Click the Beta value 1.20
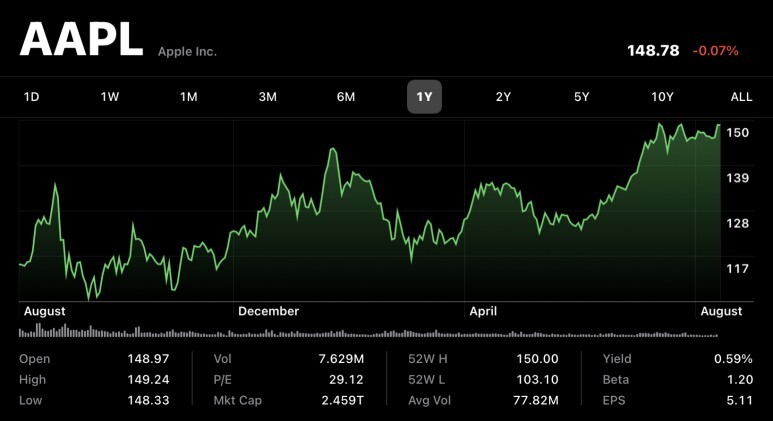Viewport: 773px width, 421px height. pyautogui.click(x=740, y=379)
